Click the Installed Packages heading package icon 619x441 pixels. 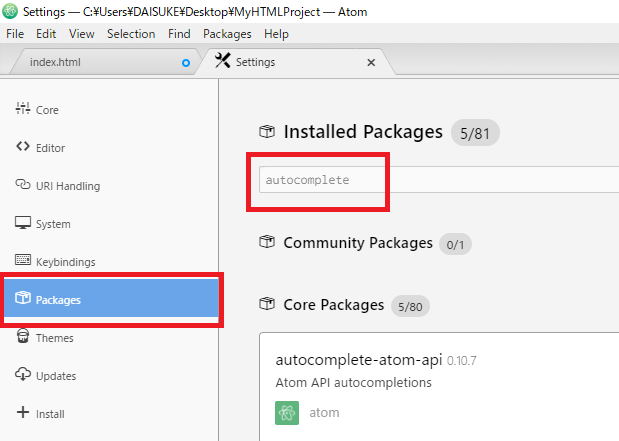pyautogui.click(x=267, y=131)
